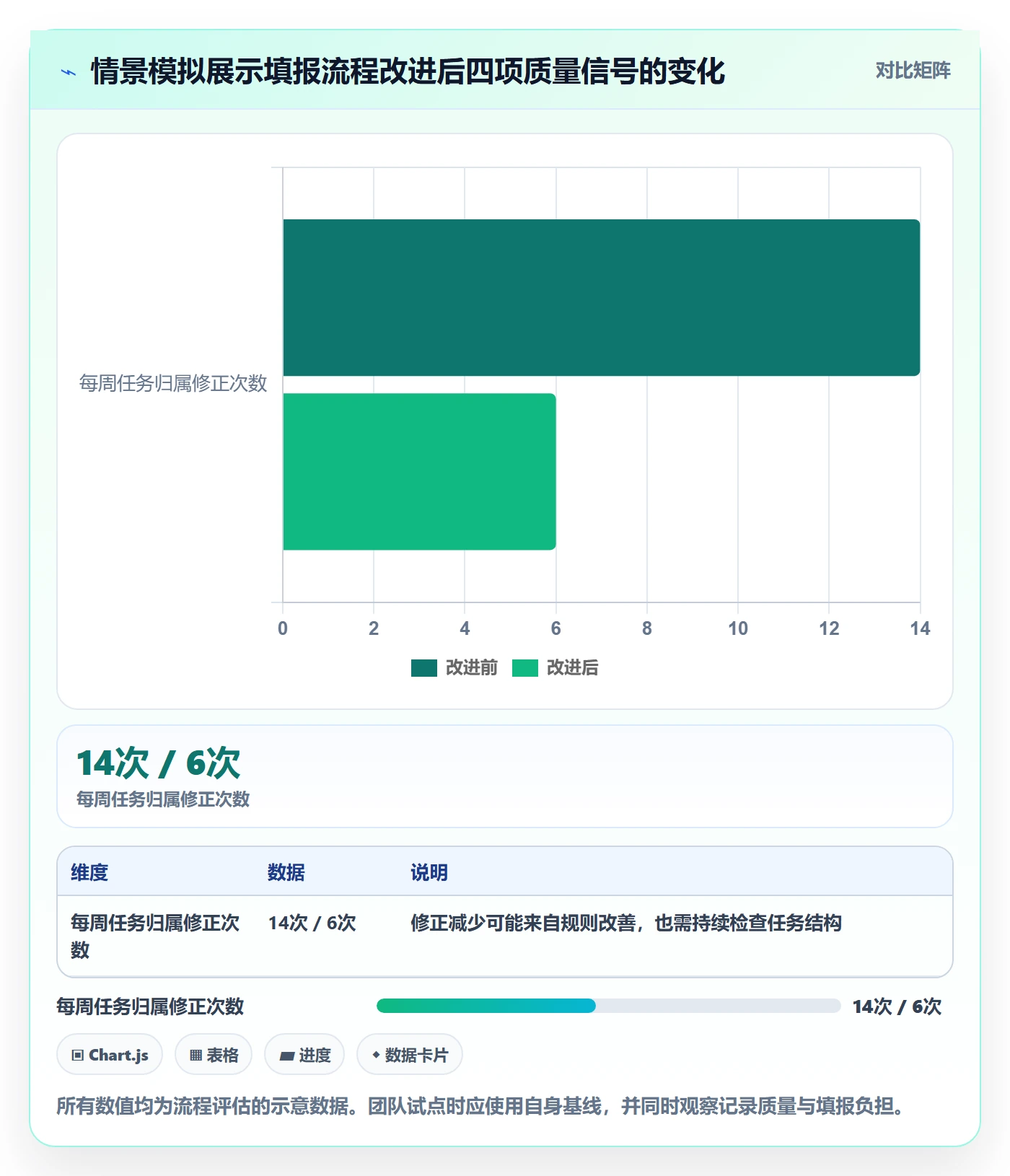The image size is (1010, 1176).
Task: Click the 数据 column header
Action: 286,872
